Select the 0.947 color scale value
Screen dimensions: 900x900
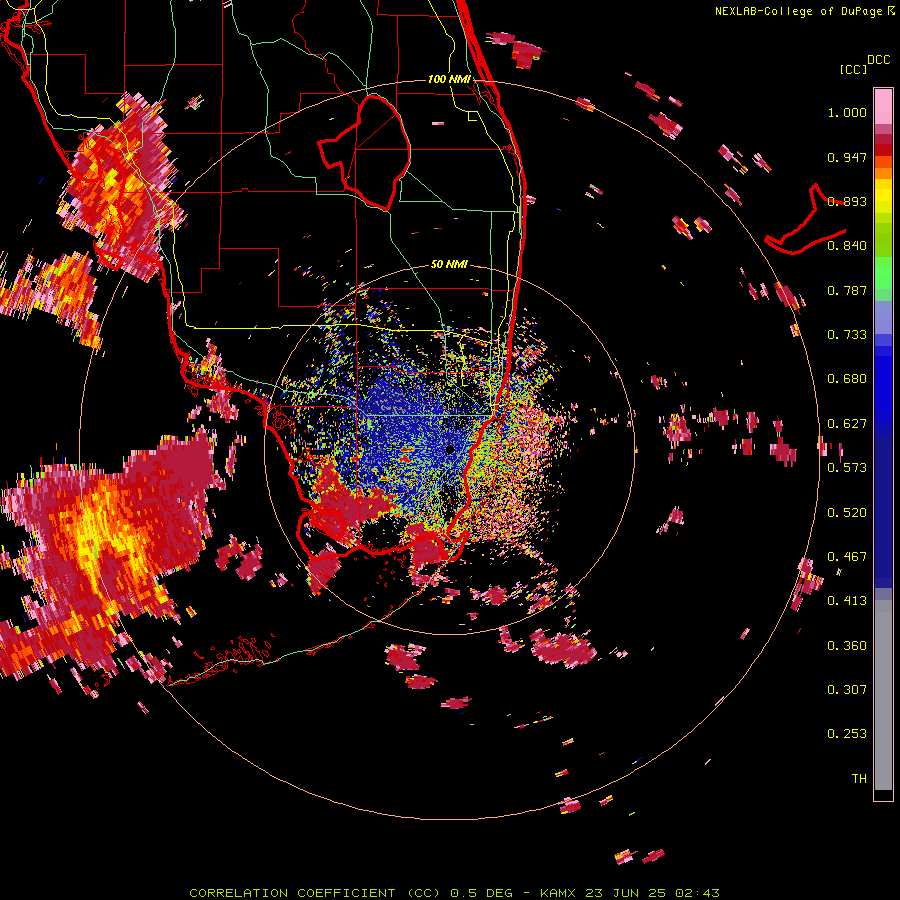(x=847, y=157)
